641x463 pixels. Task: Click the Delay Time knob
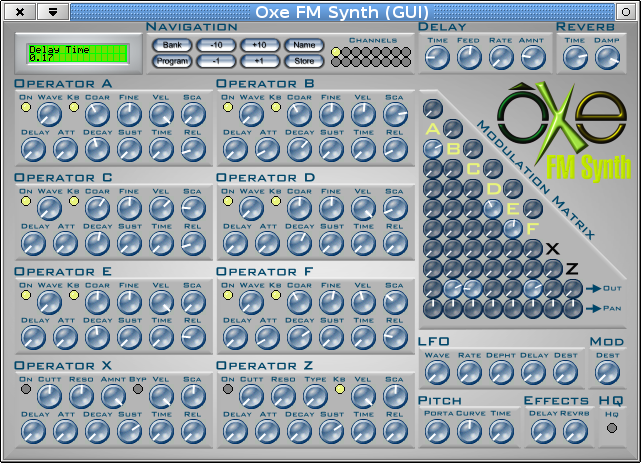pos(437,57)
